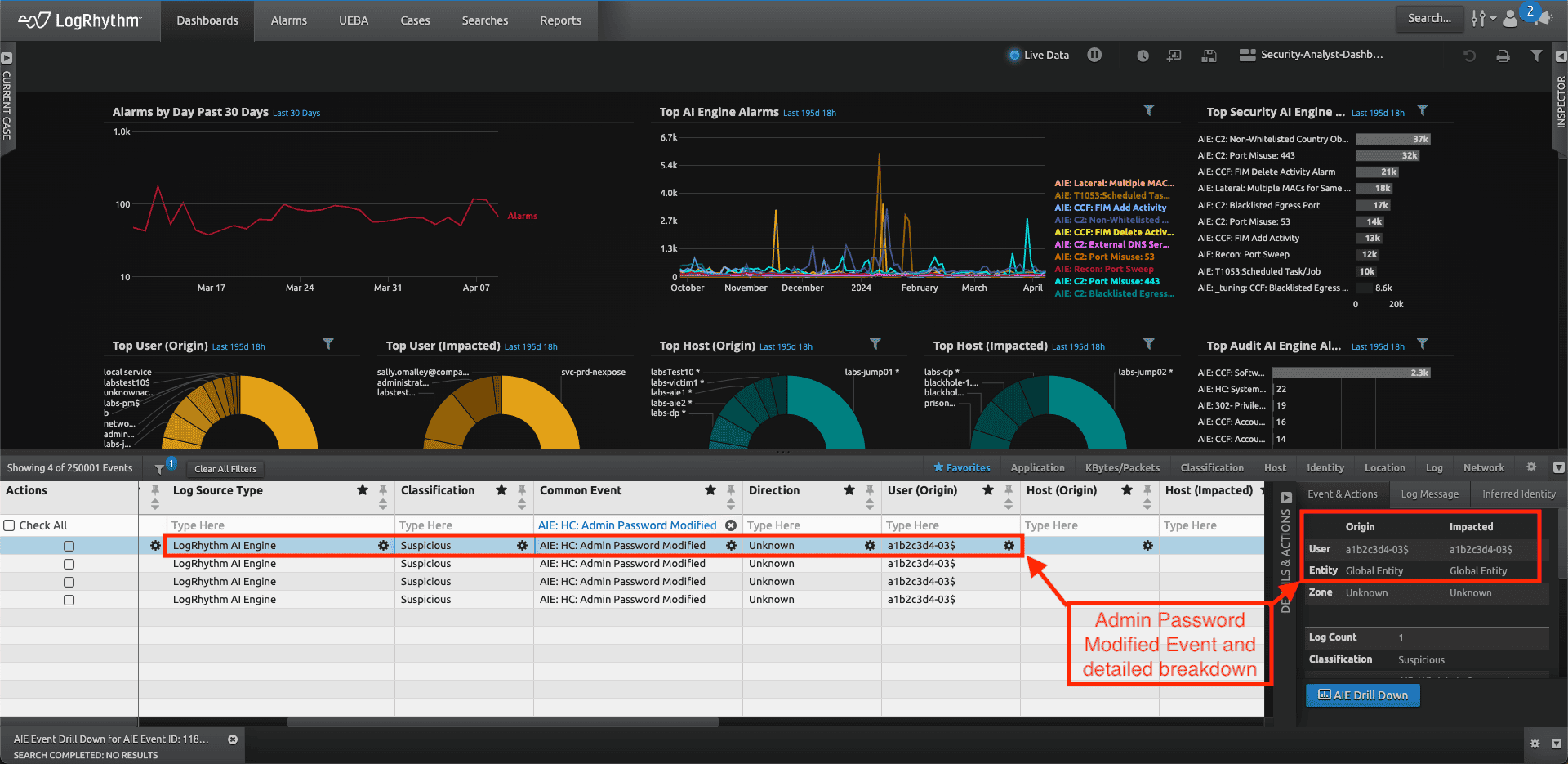This screenshot has height=764, width=1568.
Task: Switch to the Cases tab
Action: [x=415, y=20]
